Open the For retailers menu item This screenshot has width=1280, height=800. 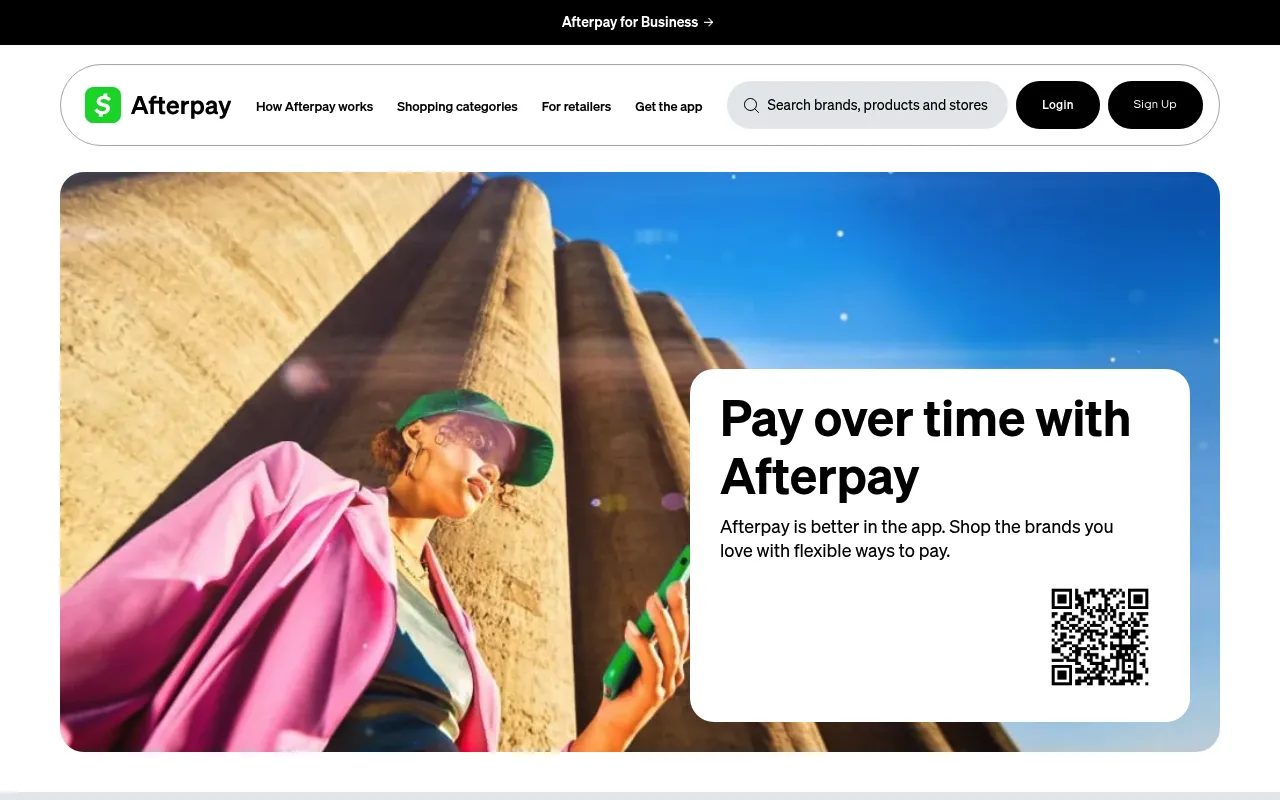(x=576, y=106)
